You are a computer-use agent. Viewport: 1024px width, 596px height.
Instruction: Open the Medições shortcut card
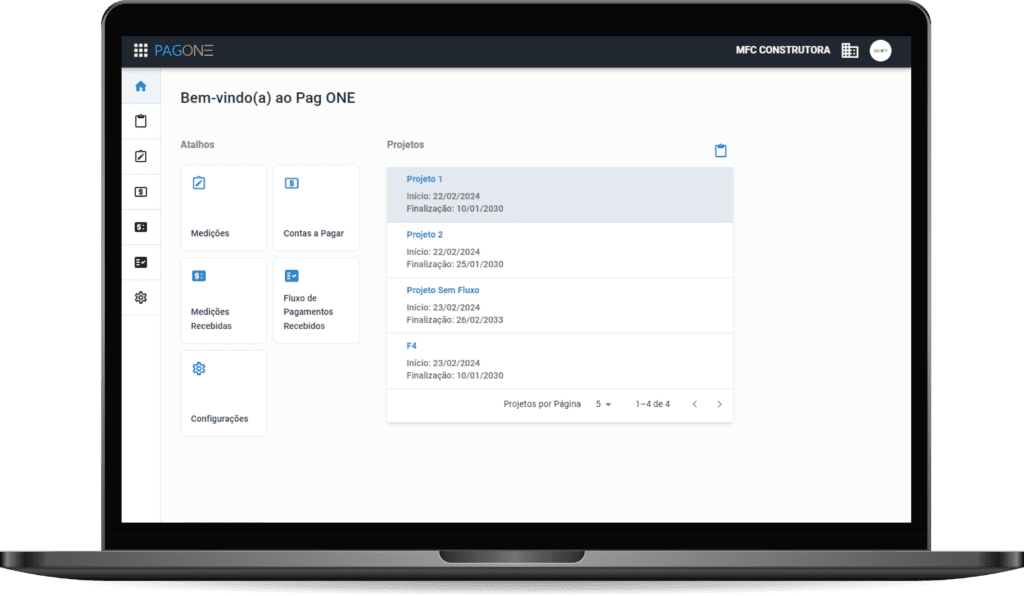click(x=223, y=208)
